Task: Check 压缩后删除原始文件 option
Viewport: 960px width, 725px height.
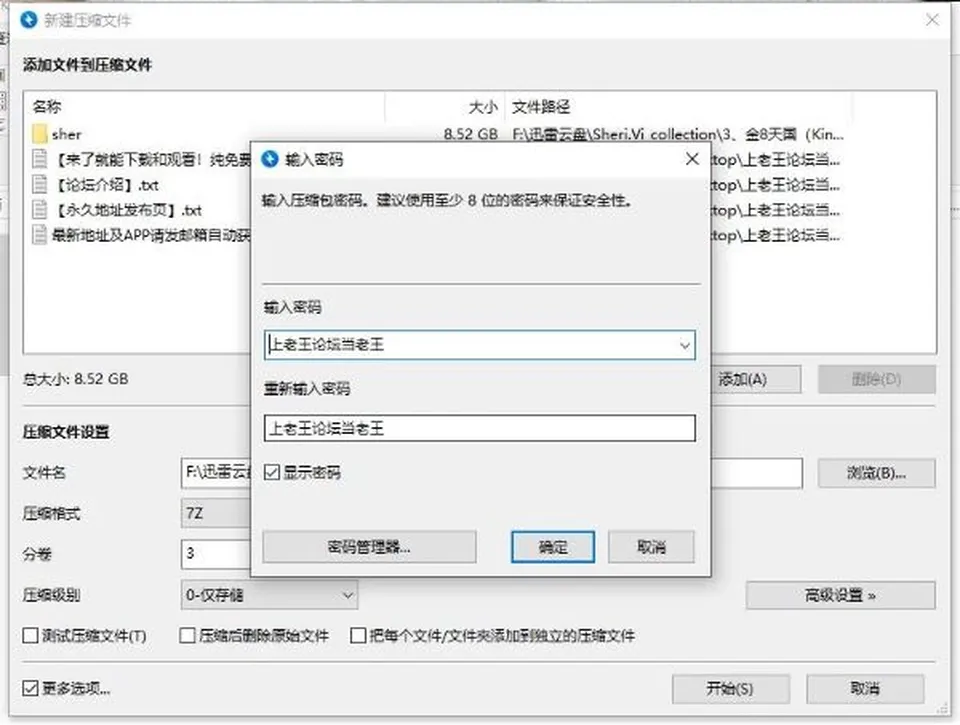Action: [187, 636]
